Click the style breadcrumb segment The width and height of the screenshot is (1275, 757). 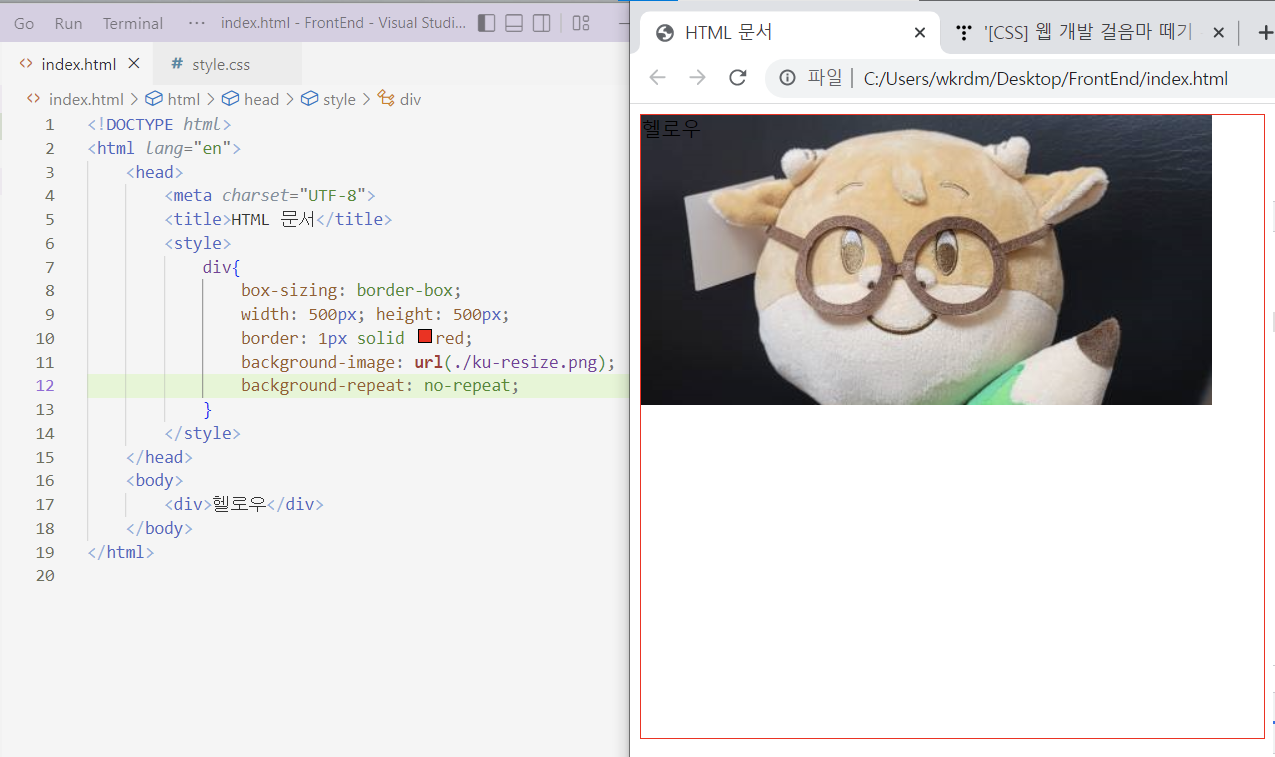click(328, 99)
